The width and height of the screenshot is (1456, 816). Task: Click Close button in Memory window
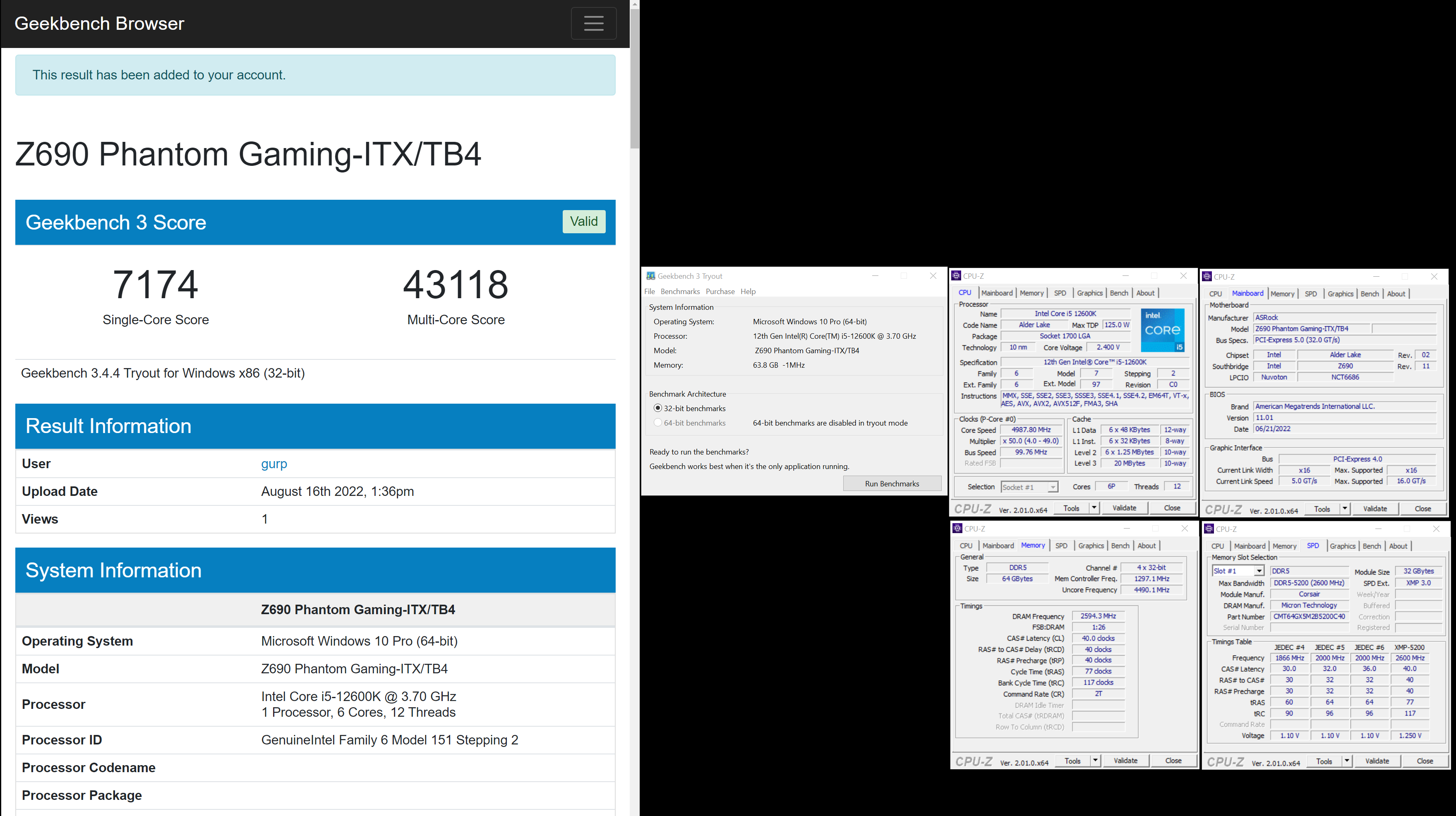1173,761
